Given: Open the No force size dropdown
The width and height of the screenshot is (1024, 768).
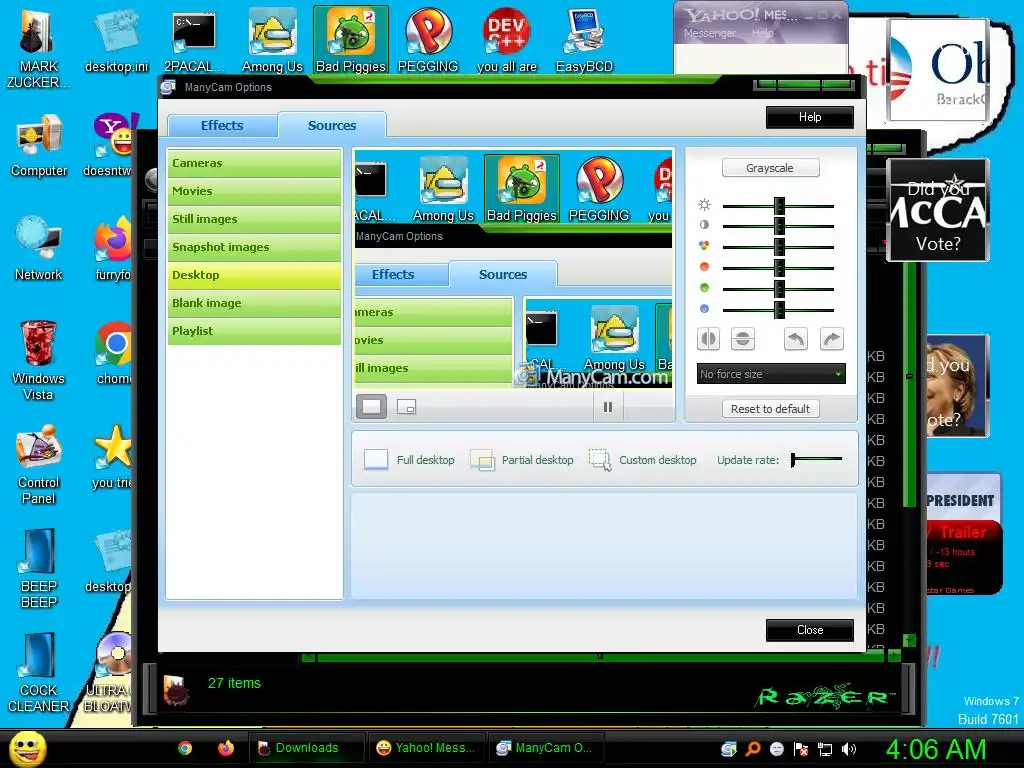Looking at the screenshot, I should pos(771,374).
